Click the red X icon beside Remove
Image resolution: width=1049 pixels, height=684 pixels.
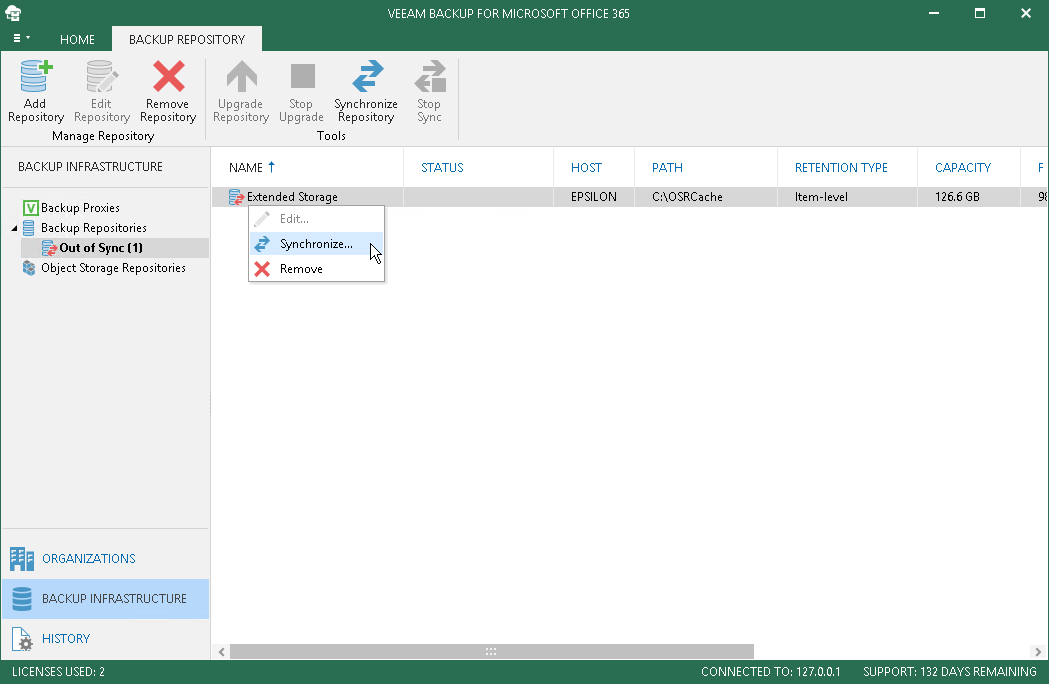262,269
